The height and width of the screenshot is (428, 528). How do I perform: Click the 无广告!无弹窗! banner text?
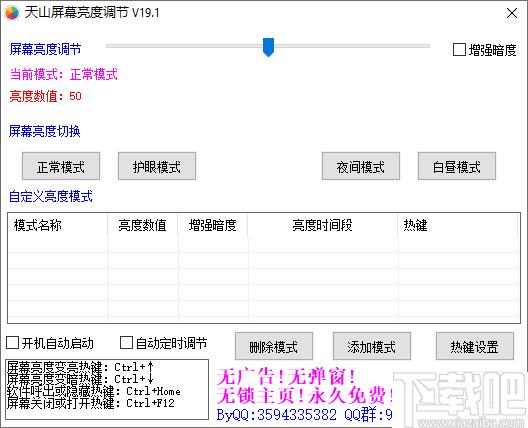point(286,376)
